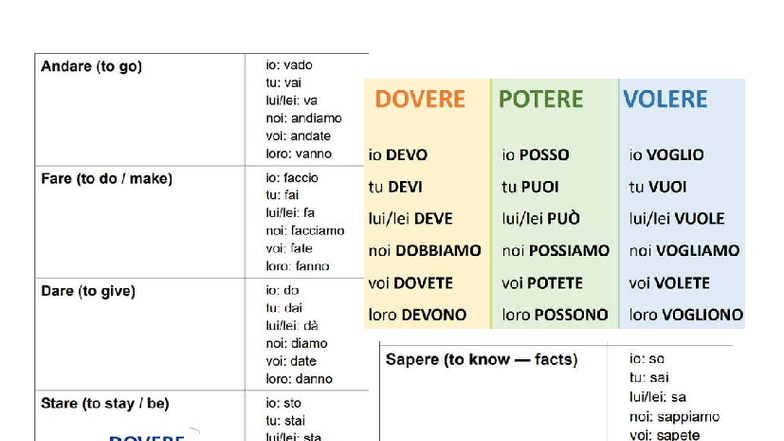The height and width of the screenshot is (441, 784).
Task: Click 'lui/lei DEVE' entry
Action: point(410,219)
